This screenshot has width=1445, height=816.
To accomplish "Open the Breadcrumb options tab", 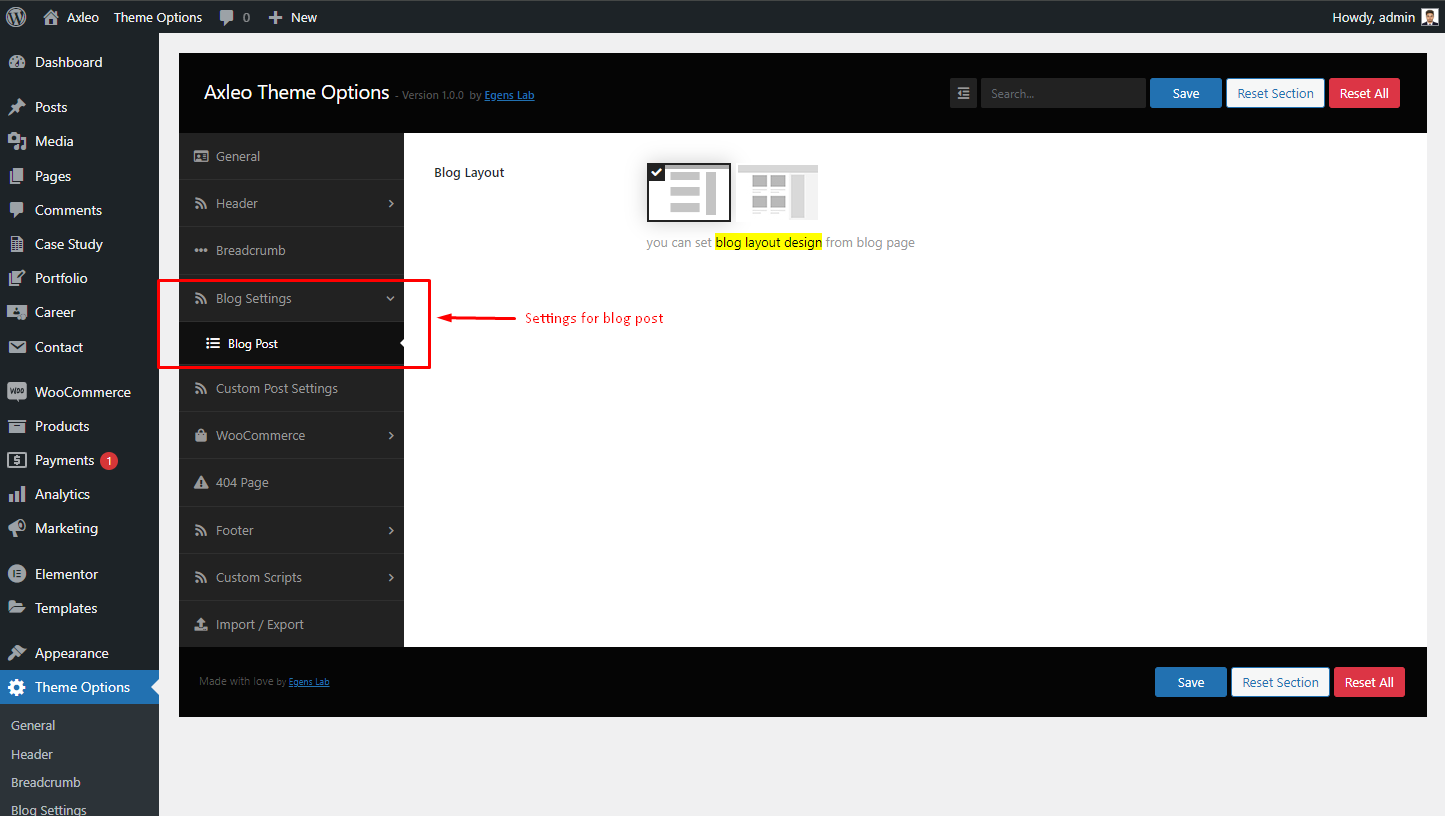I will pos(291,250).
